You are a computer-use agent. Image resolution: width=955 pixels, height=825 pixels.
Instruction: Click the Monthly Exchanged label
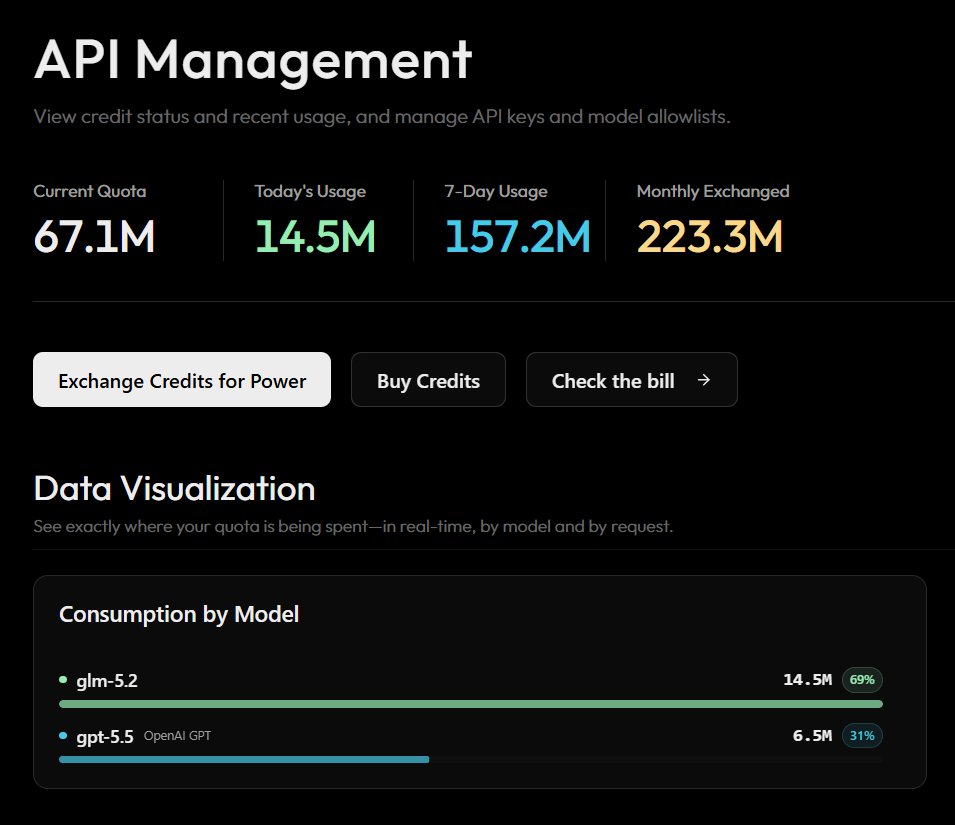coord(713,191)
